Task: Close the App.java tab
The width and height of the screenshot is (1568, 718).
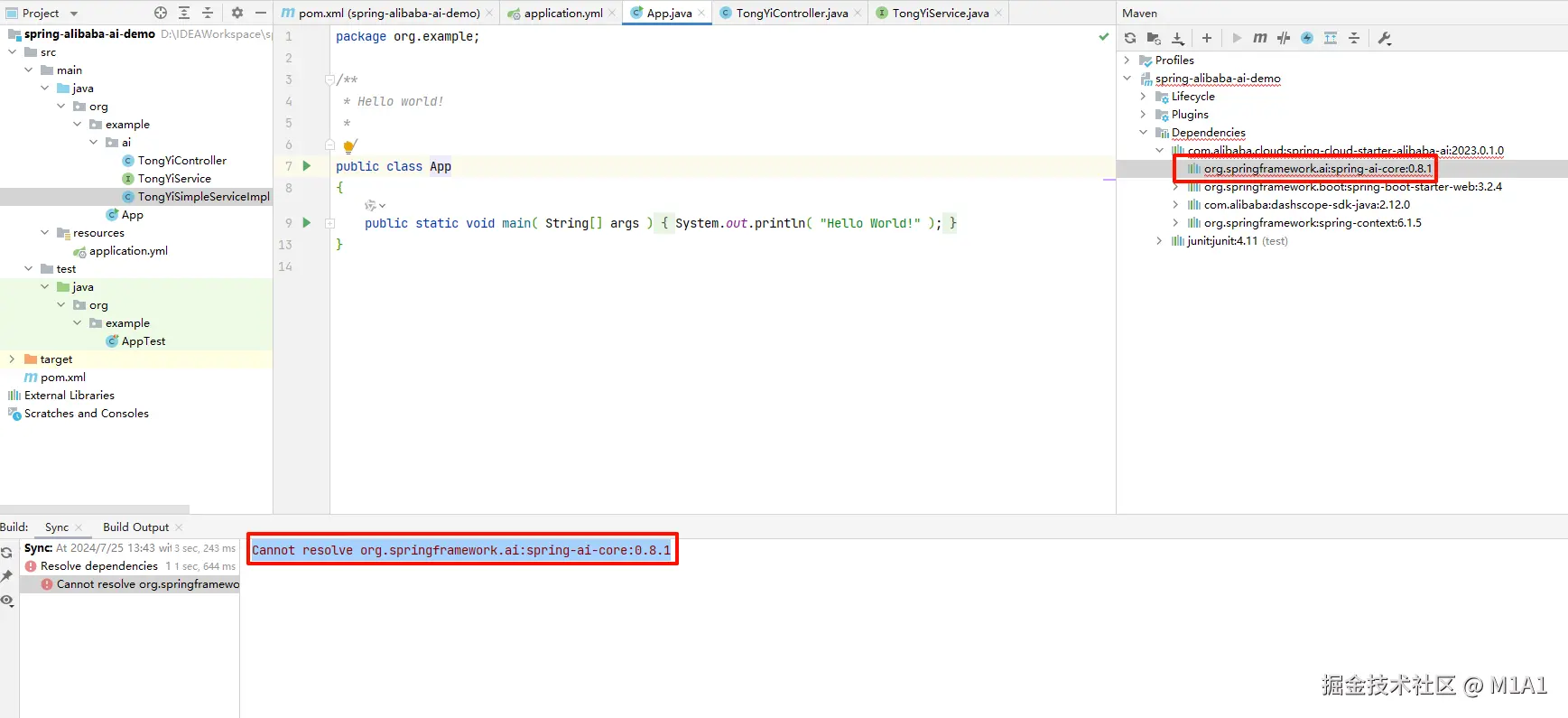Action: [701, 13]
